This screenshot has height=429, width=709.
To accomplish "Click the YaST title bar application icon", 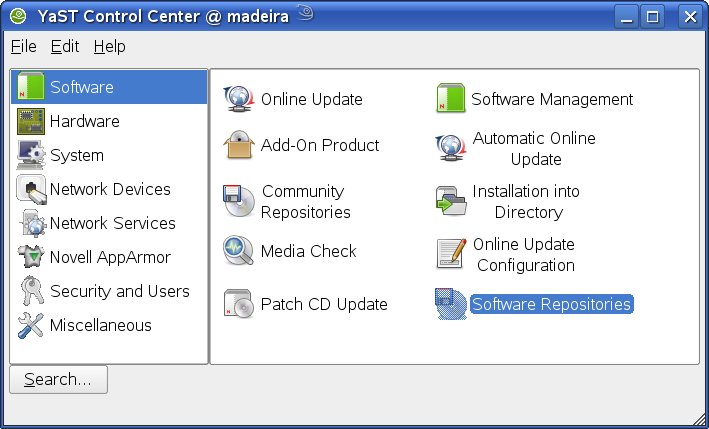I will click(18, 17).
